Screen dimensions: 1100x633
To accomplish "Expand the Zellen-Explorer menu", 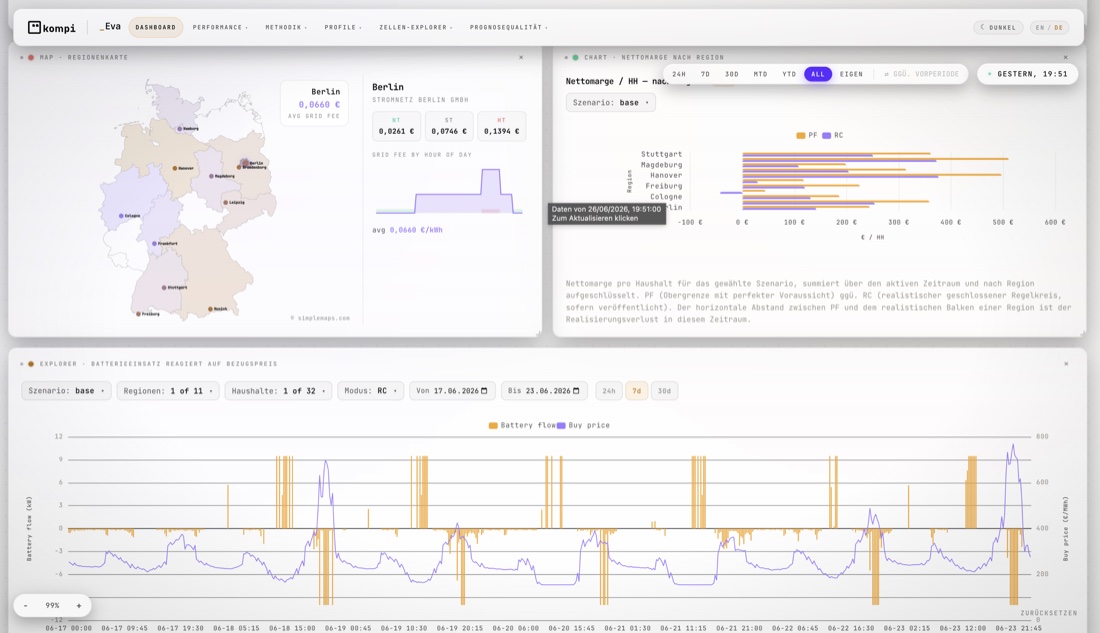I will [x=415, y=27].
